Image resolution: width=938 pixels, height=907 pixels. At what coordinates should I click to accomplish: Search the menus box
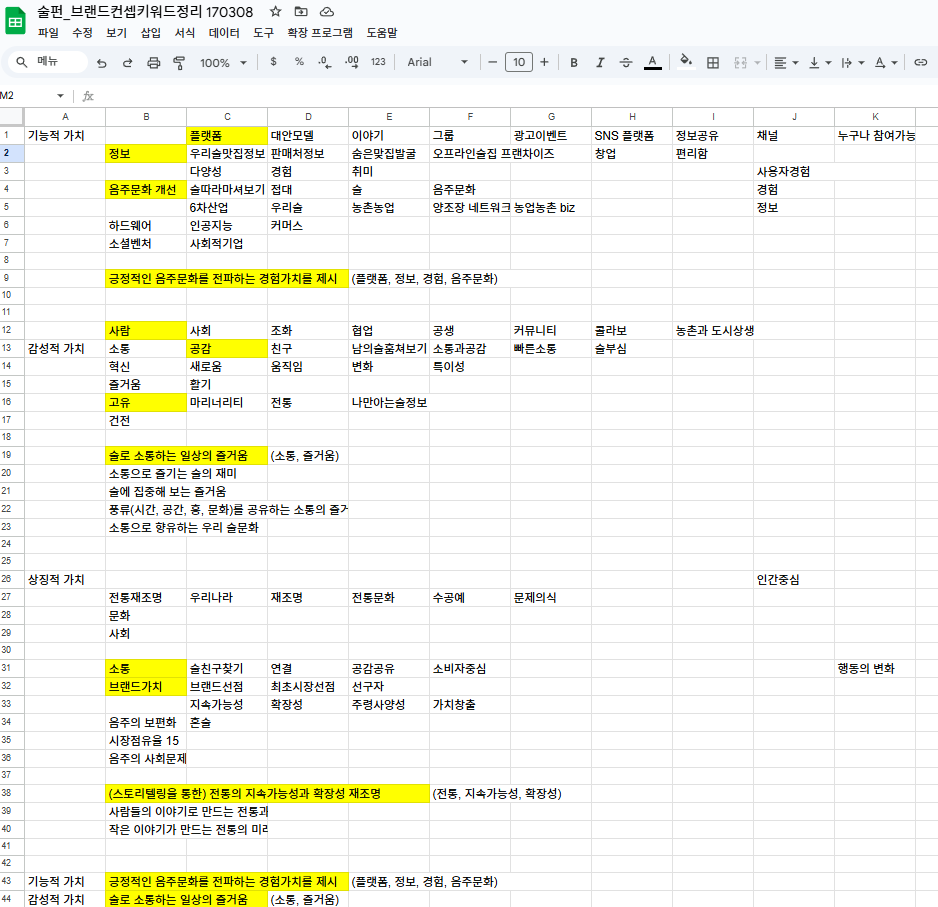point(49,62)
